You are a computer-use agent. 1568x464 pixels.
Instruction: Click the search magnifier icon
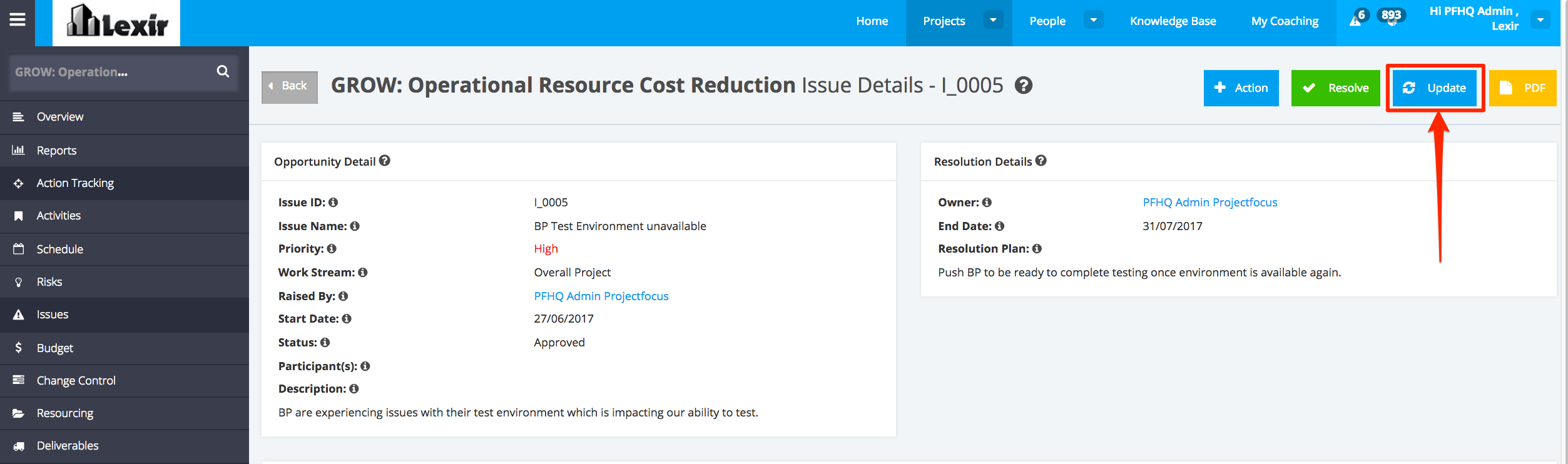tap(223, 71)
